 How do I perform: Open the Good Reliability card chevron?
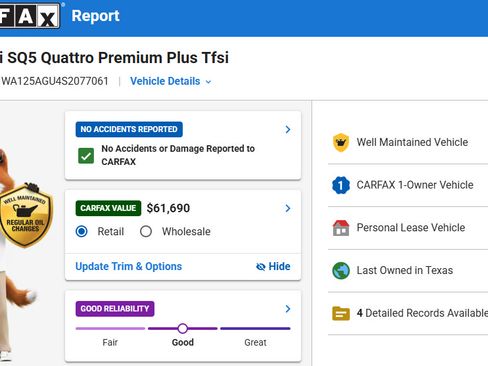coord(288,309)
